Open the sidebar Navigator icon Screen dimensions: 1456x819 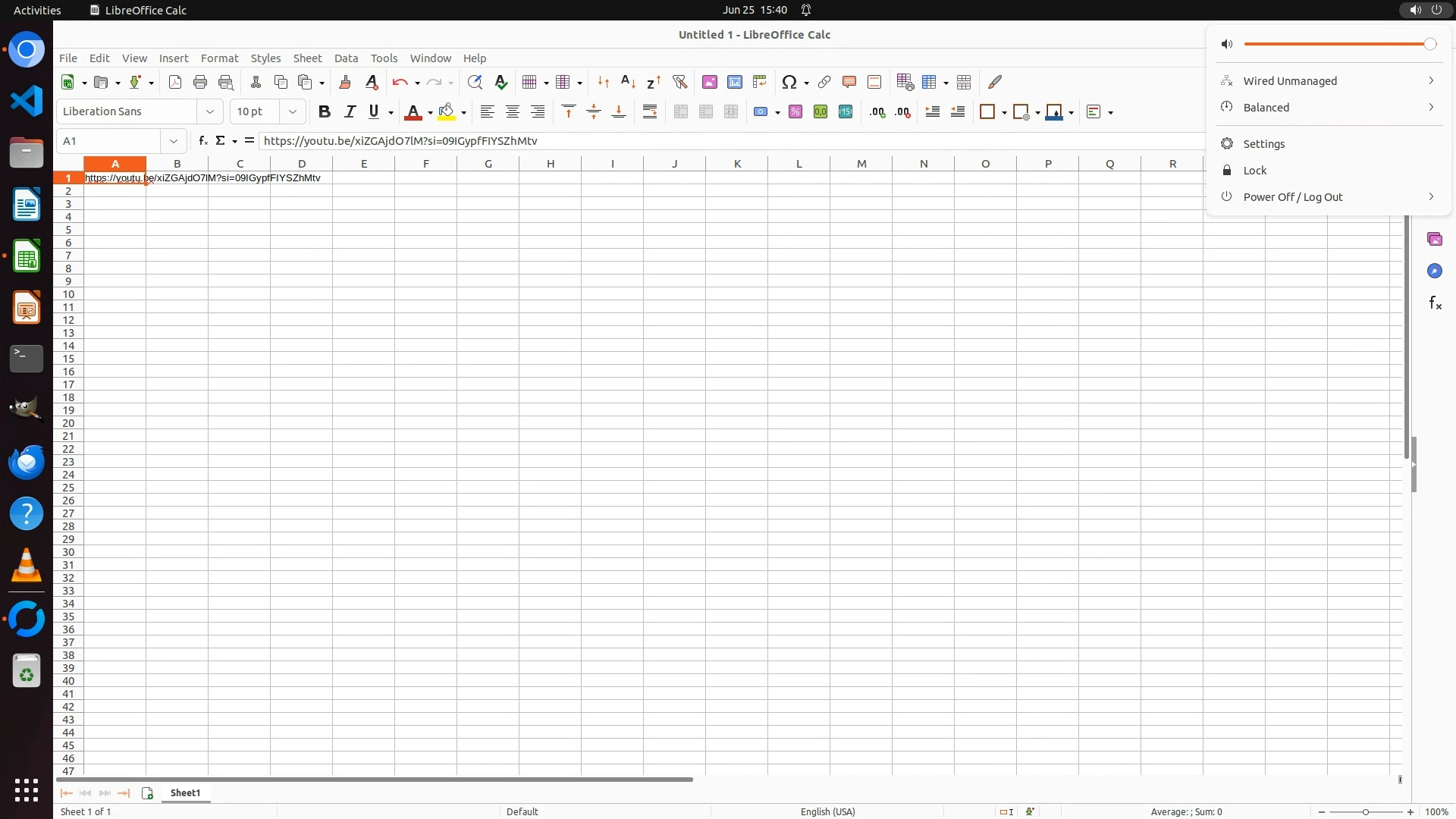coord(1434,271)
